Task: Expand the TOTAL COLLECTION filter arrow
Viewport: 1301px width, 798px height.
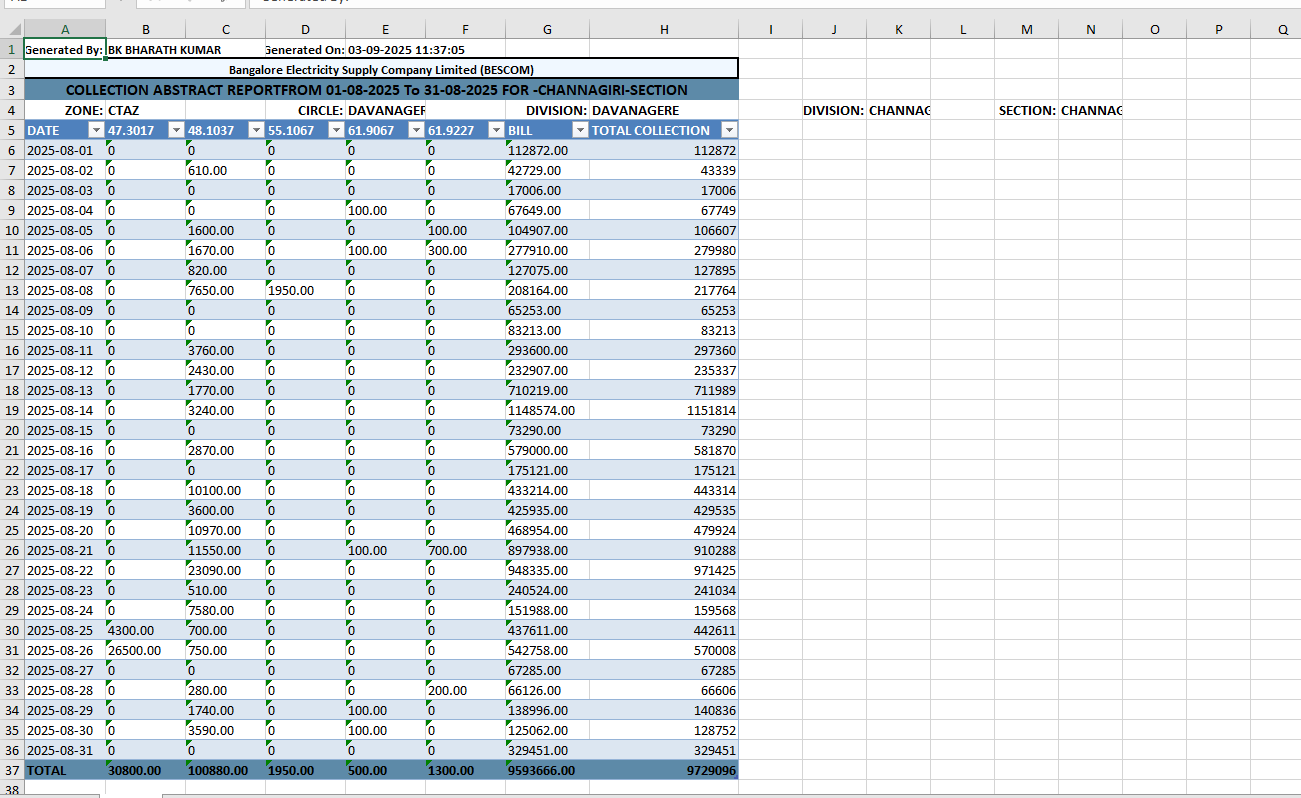Action: pyautogui.click(x=729, y=131)
